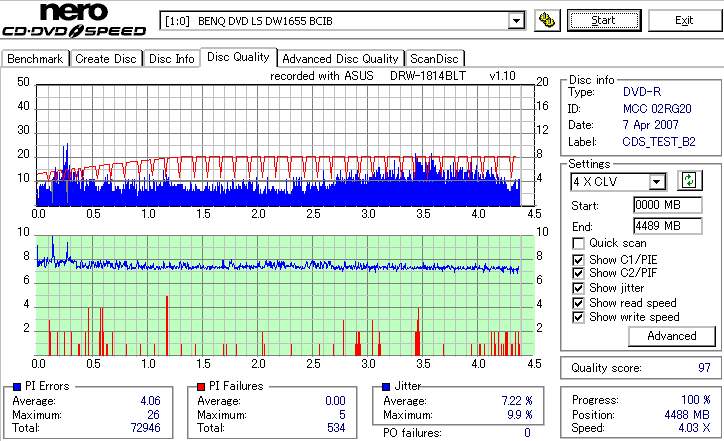
Task: Uncheck Show C1/PIE checkbox
Action: [x=578, y=260]
